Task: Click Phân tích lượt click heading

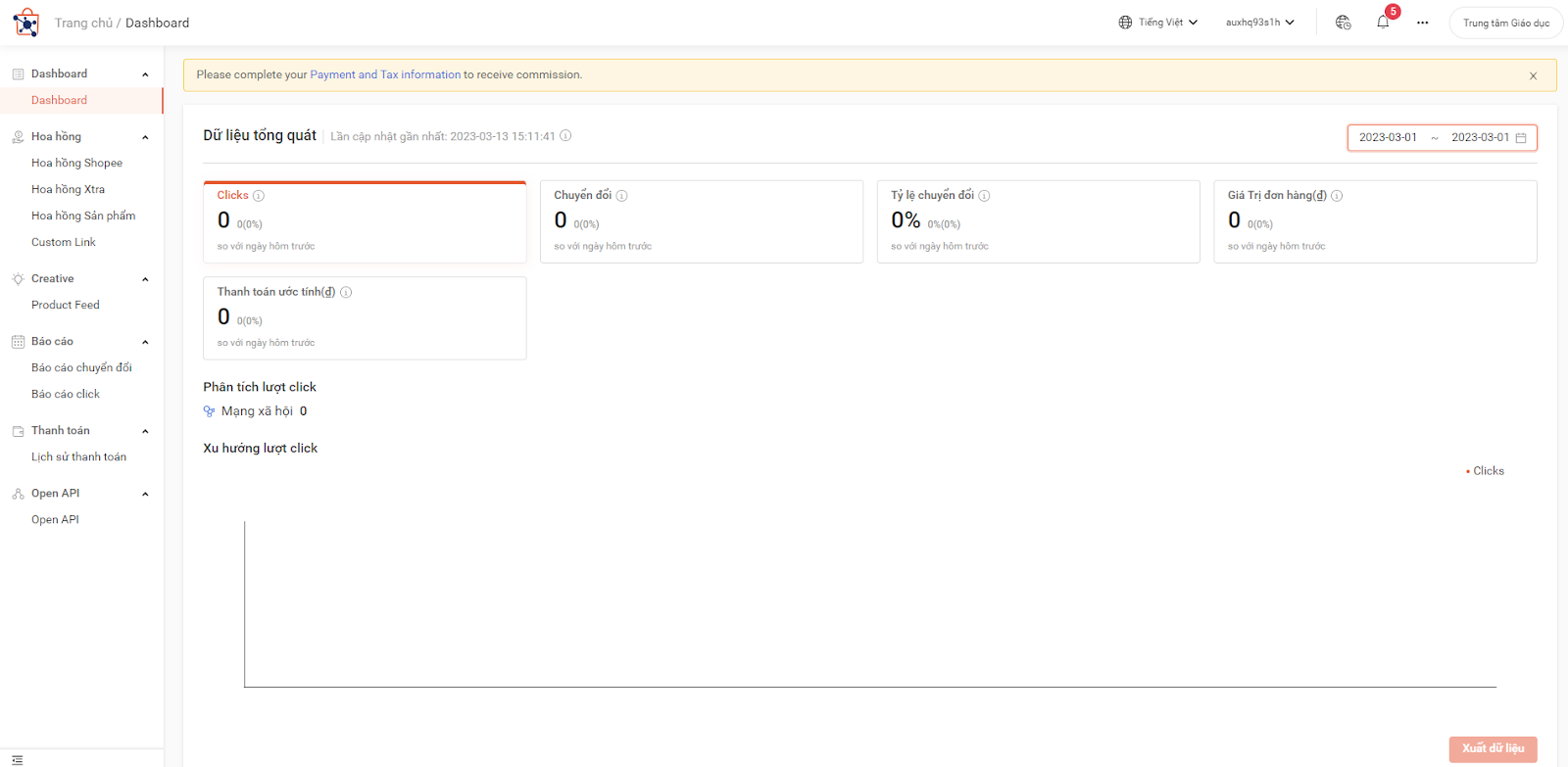Action: point(260,387)
